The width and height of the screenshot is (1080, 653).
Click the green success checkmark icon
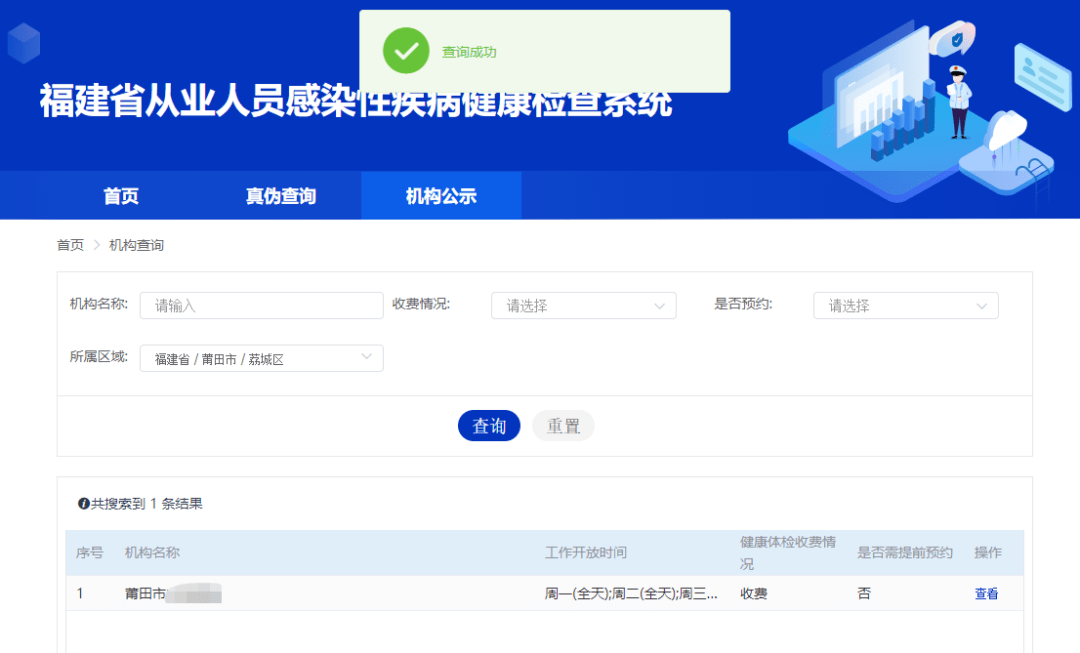point(406,51)
